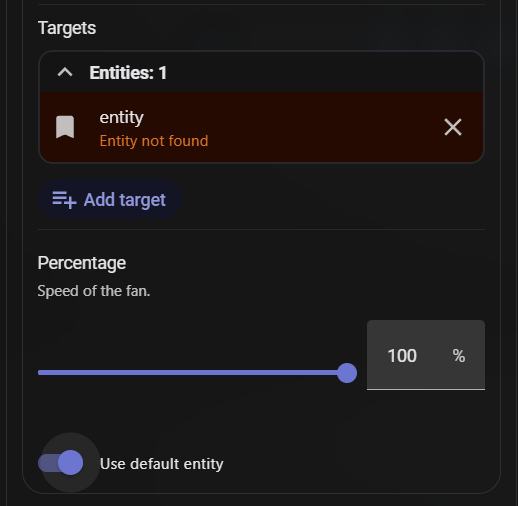
Task: Click the Percentage field heading
Action: (x=82, y=263)
